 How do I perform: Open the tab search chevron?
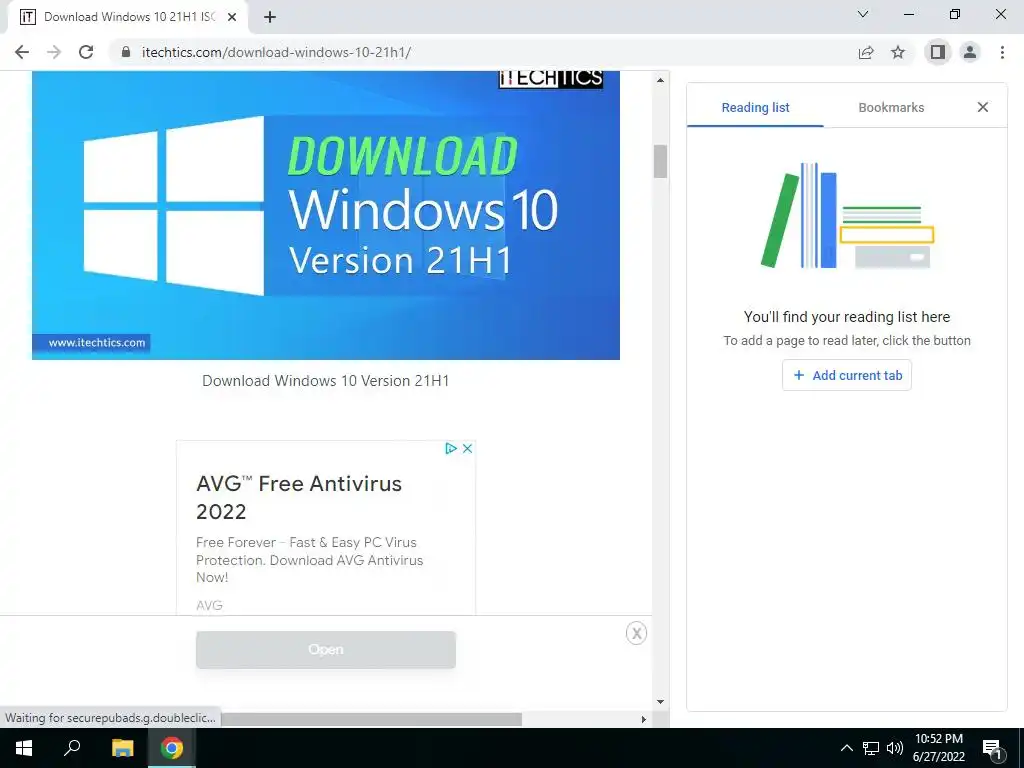pos(863,14)
